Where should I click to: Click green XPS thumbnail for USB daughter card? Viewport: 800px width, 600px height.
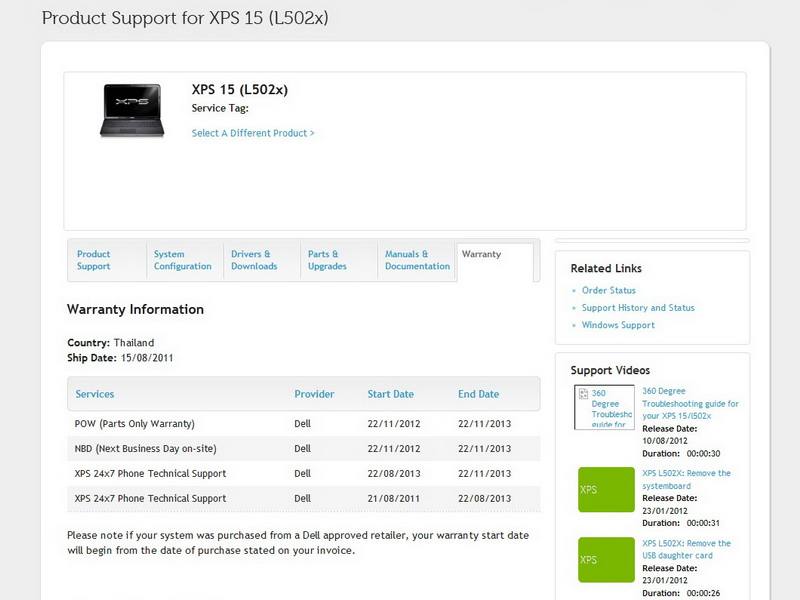pos(606,560)
